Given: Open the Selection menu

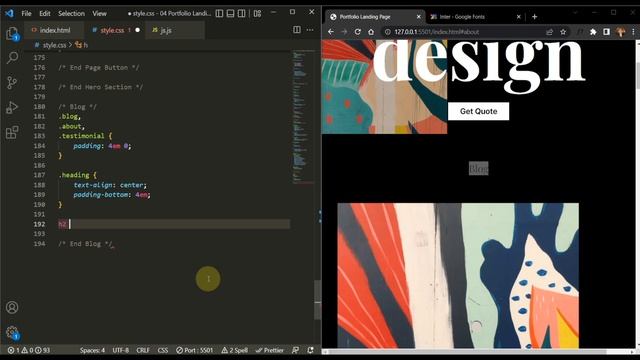Looking at the screenshot, I should pos(71,13).
